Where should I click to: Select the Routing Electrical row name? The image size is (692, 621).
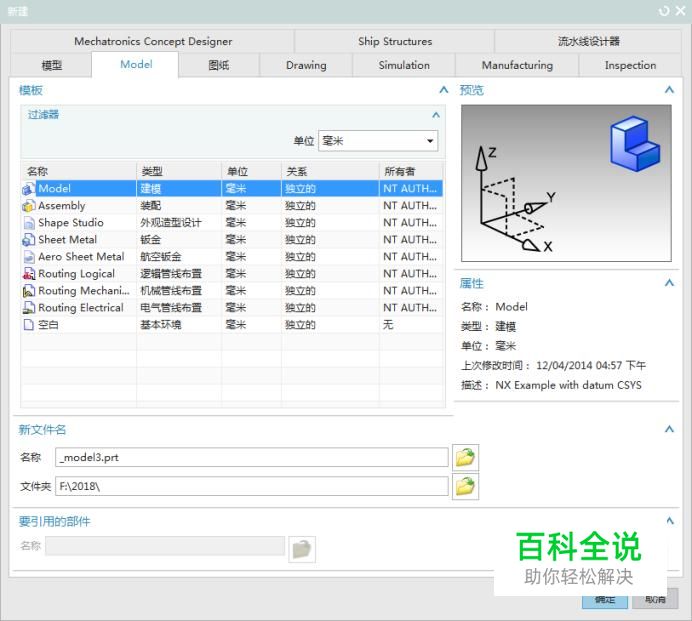81,308
